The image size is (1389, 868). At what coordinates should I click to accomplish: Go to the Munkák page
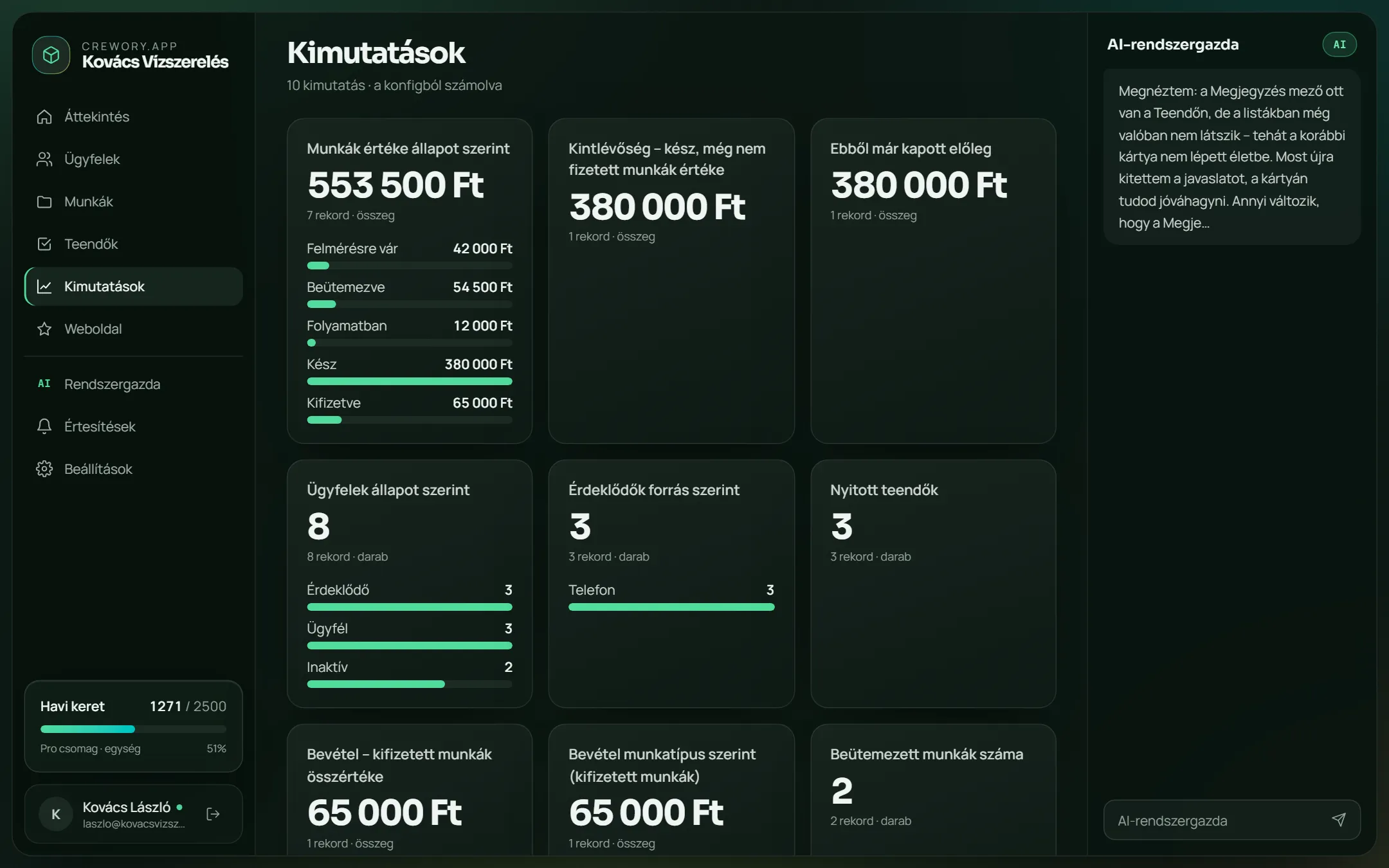tap(133, 201)
